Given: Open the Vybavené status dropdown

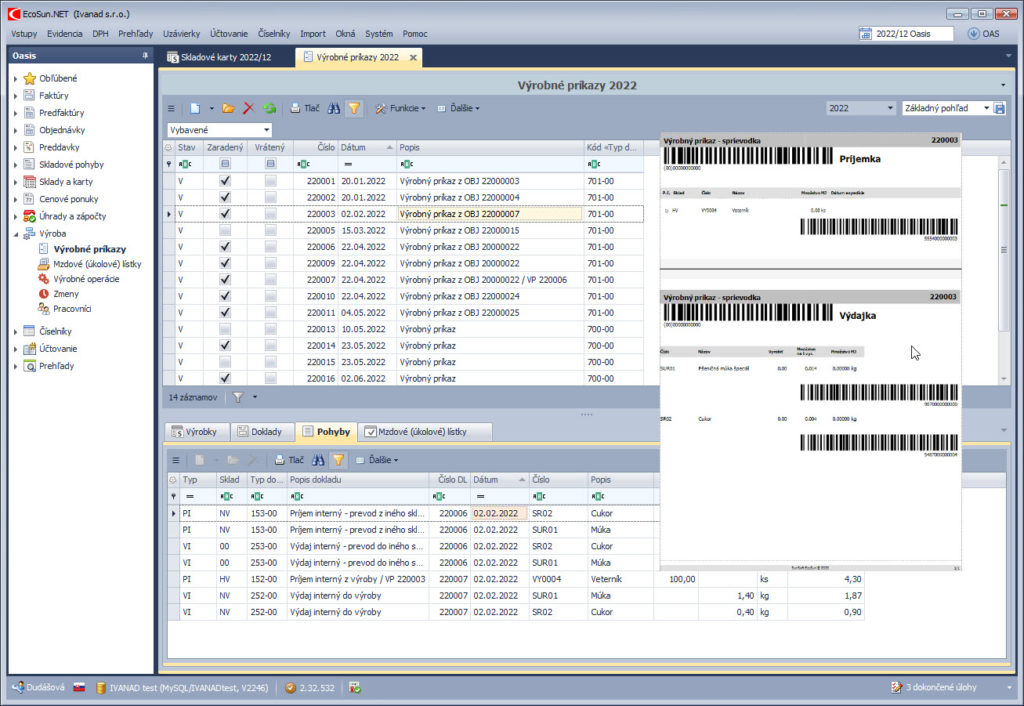Looking at the screenshot, I should 266,130.
